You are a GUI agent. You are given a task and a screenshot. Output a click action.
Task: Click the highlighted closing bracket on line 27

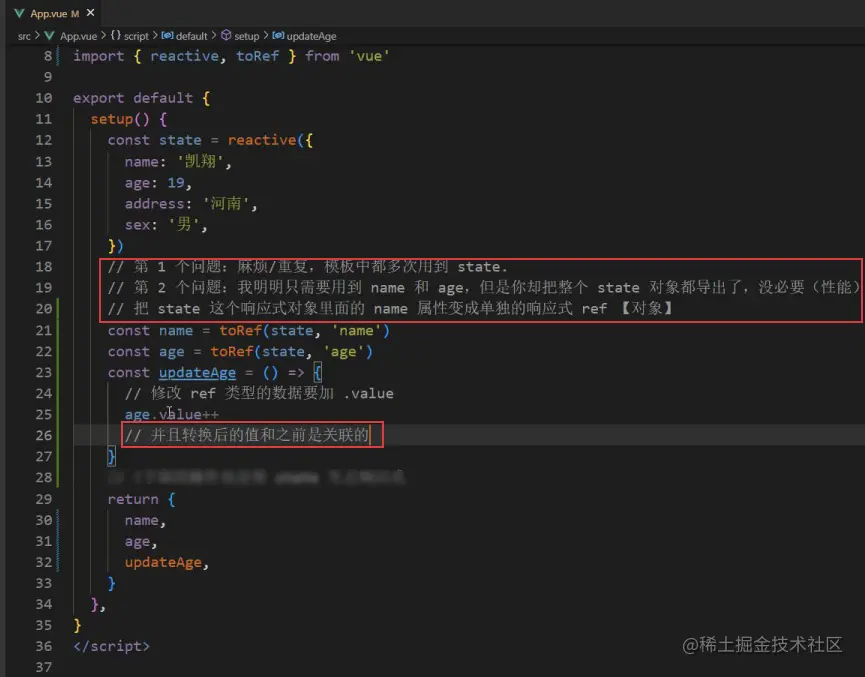111,456
